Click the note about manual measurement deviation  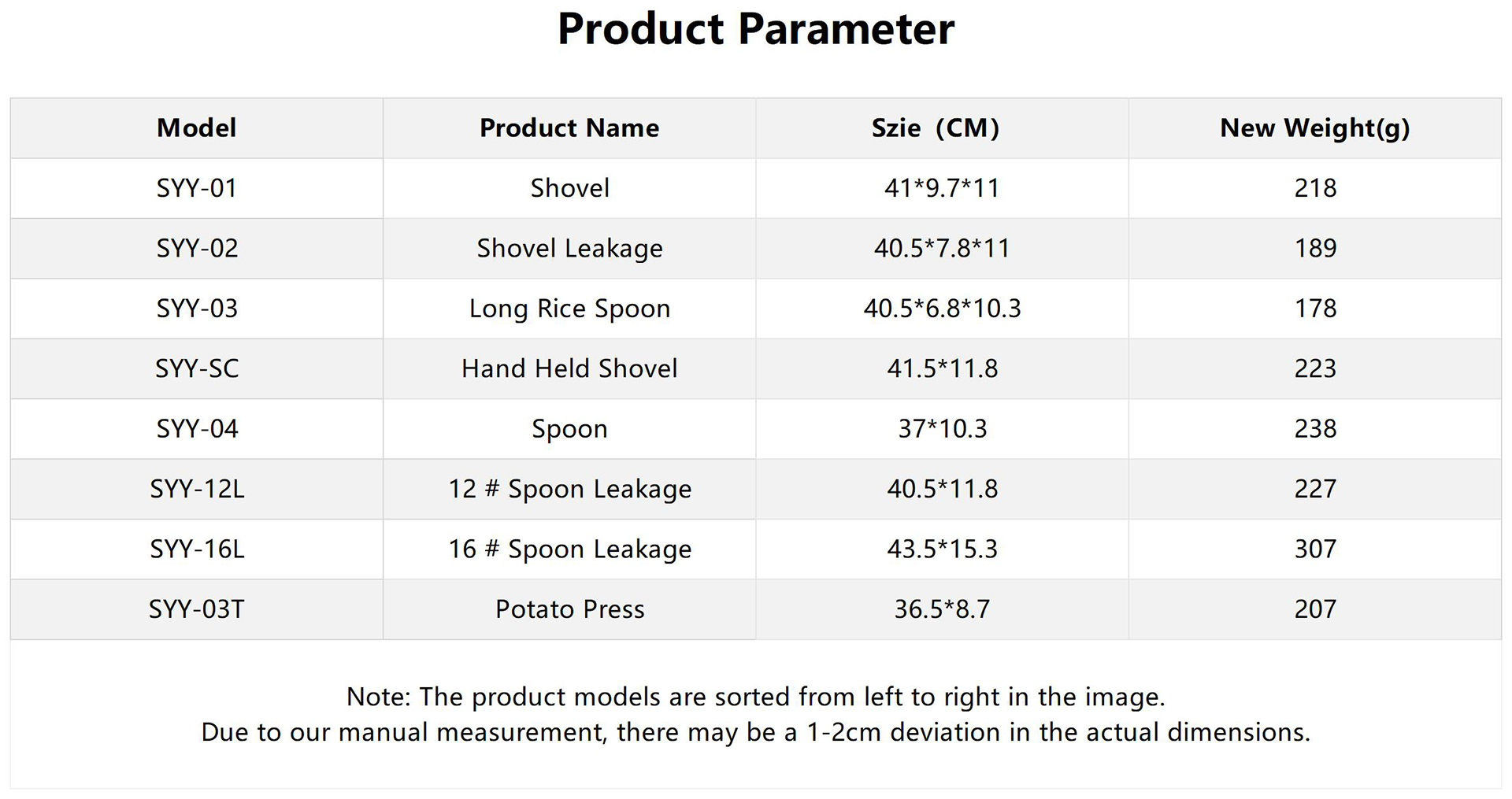tap(756, 732)
